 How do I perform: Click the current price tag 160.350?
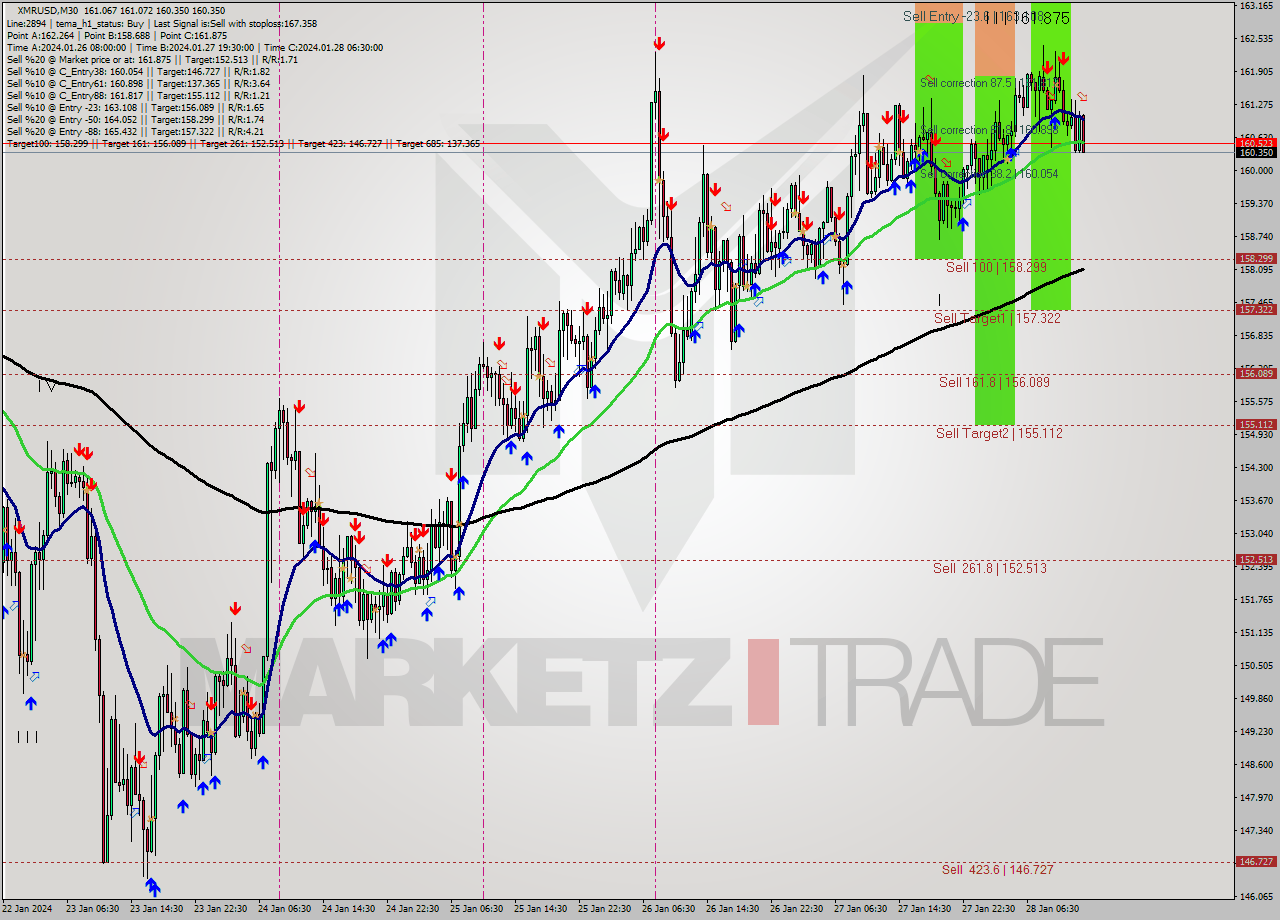[x=1256, y=153]
